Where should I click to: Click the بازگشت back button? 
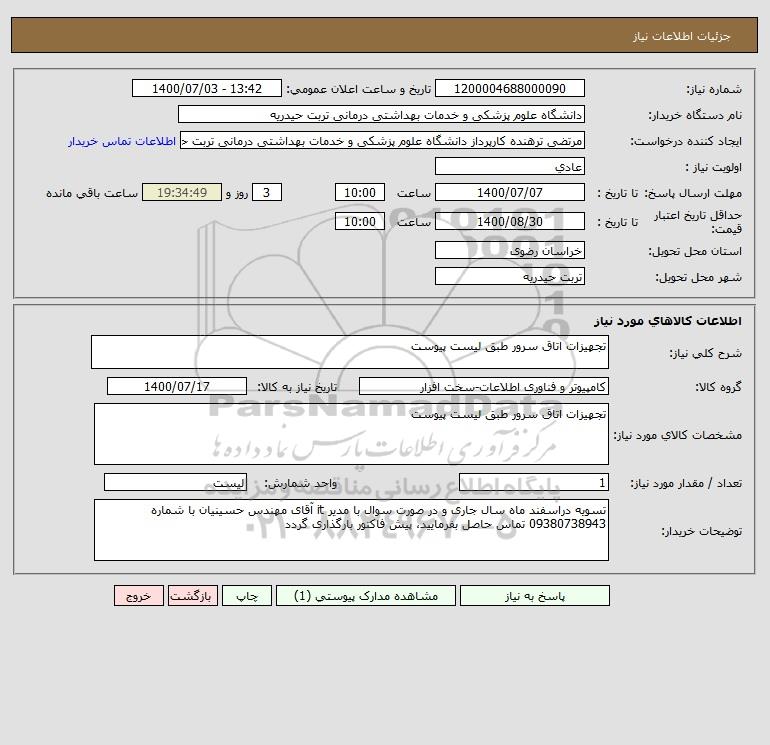coord(192,596)
